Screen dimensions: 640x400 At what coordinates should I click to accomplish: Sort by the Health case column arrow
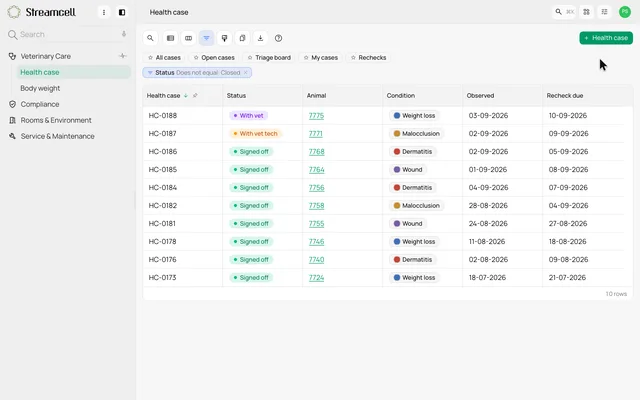point(186,96)
